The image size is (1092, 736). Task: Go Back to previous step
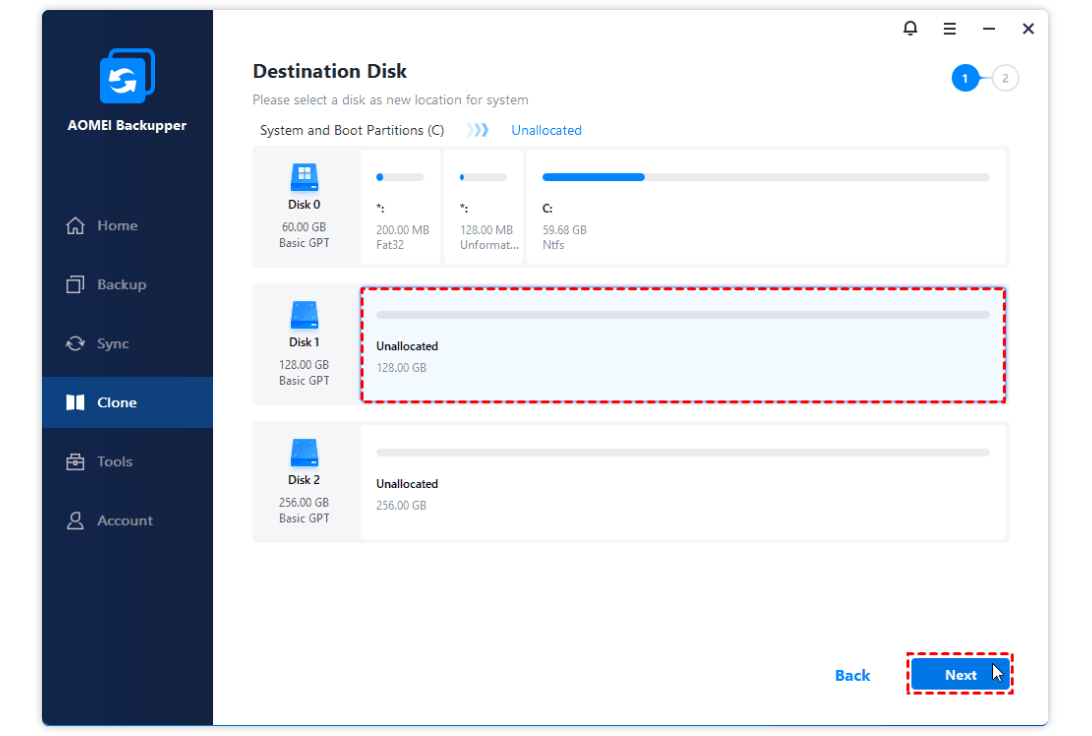tap(852, 675)
